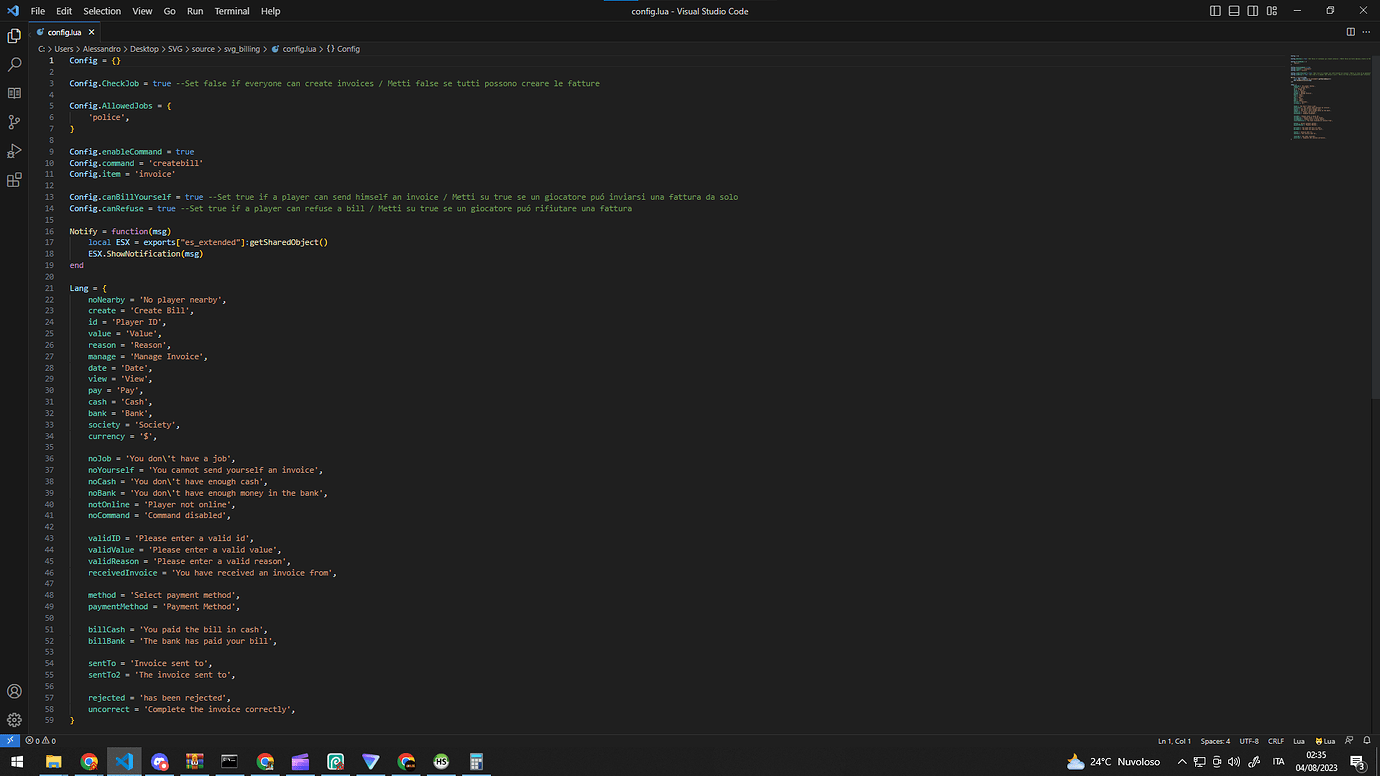This screenshot has height=776, width=1380.
Task: Open the editor's More Actions menu
Action: [1366, 31]
